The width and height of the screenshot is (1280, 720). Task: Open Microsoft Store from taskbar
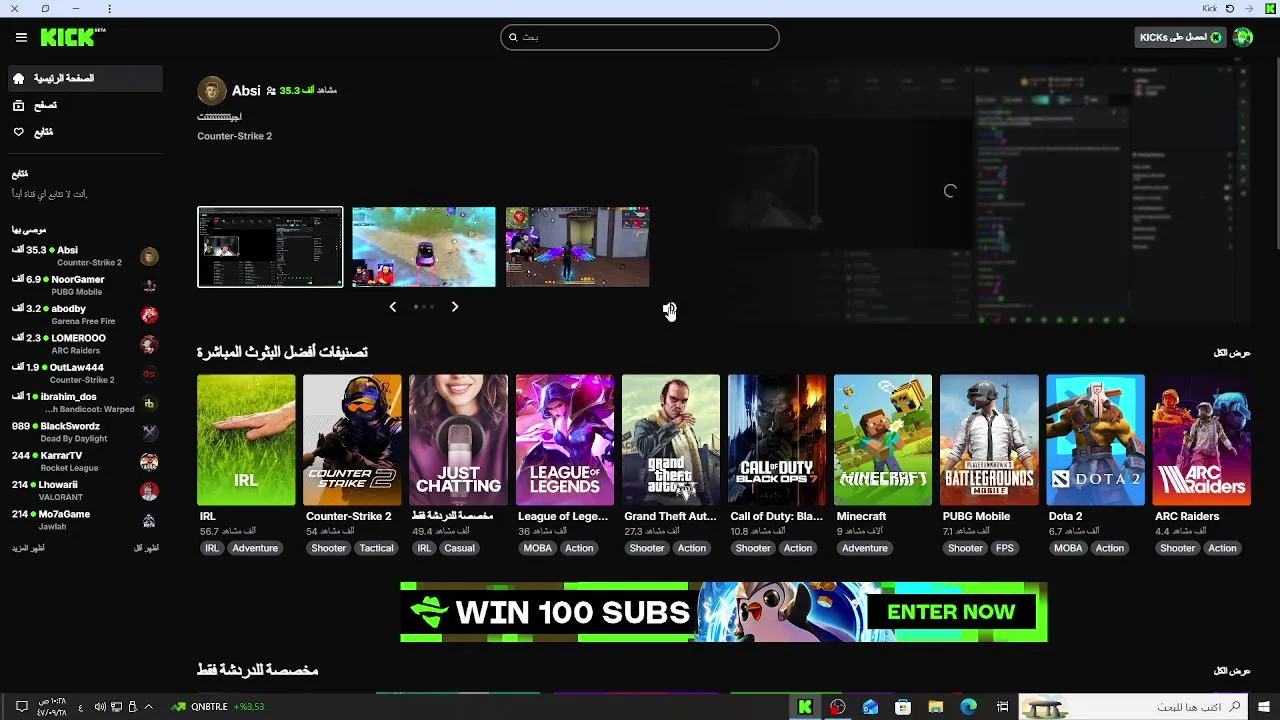903,707
